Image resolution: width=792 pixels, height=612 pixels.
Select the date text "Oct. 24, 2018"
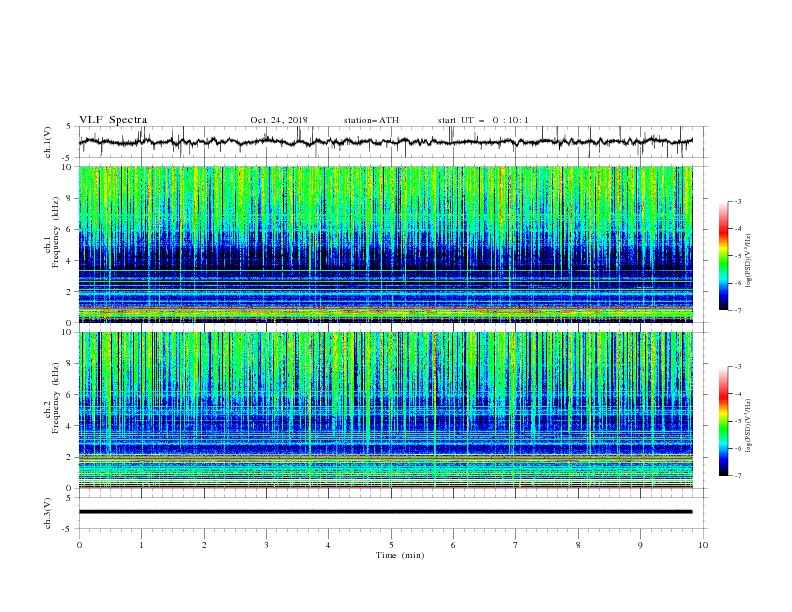coord(279,120)
